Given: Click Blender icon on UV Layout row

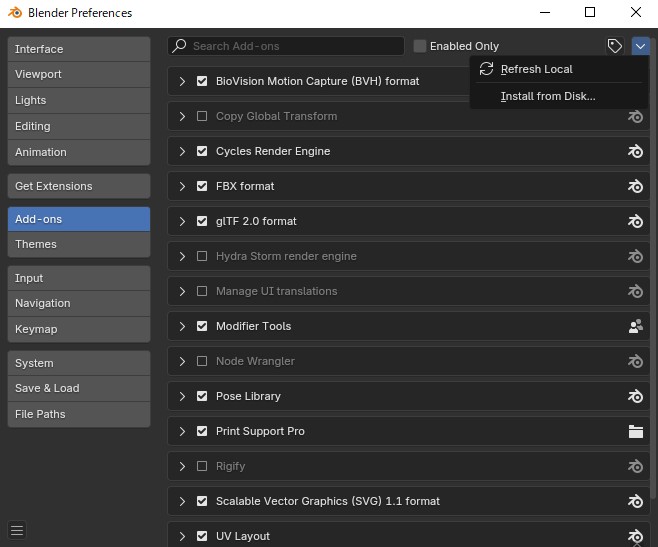Looking at the screenshot, I should tap(635, 536).
